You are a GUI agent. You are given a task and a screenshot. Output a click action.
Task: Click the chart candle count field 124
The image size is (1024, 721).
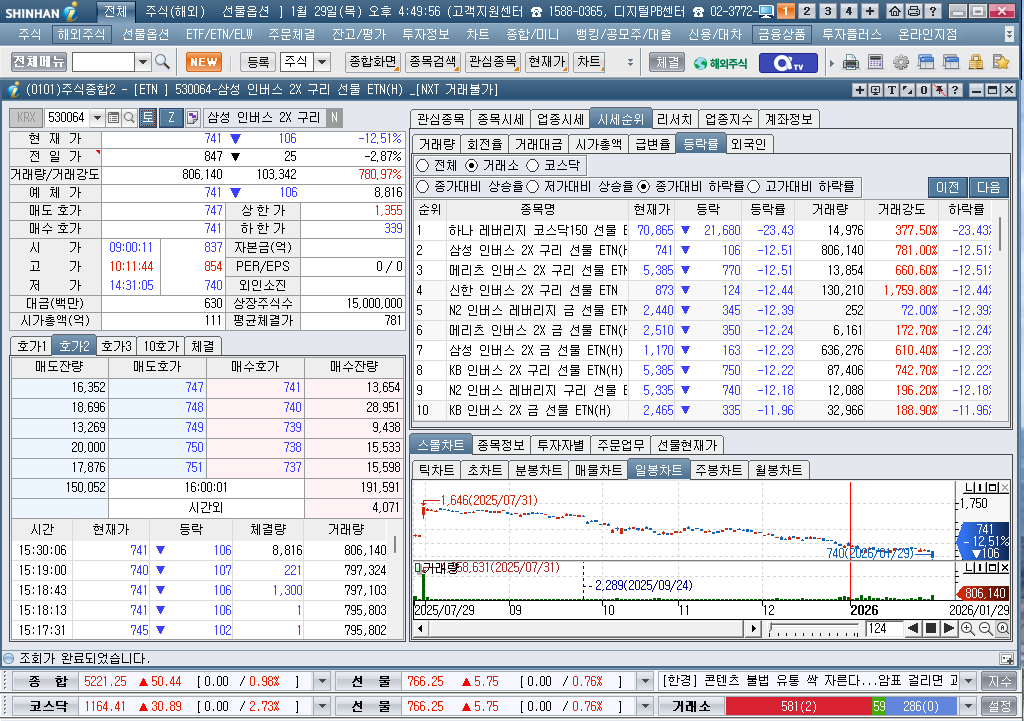884,629
